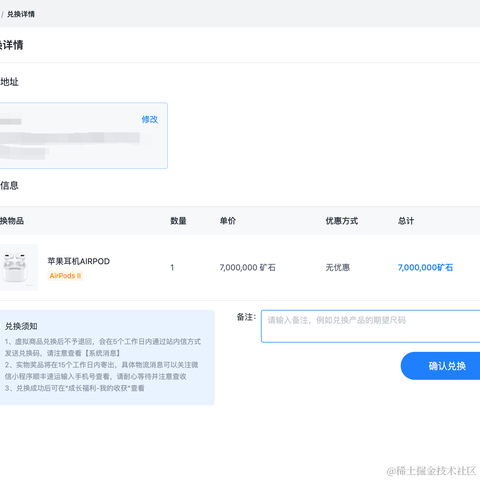Click the 无优惠 discount cell
This screenshot has height=480, width=480.
click(x=338, y=267)
